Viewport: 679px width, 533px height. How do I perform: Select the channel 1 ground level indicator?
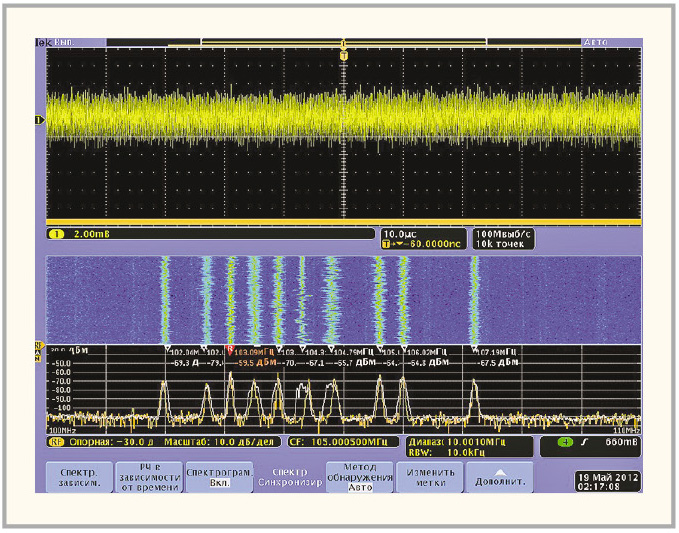tap(40, 120)
